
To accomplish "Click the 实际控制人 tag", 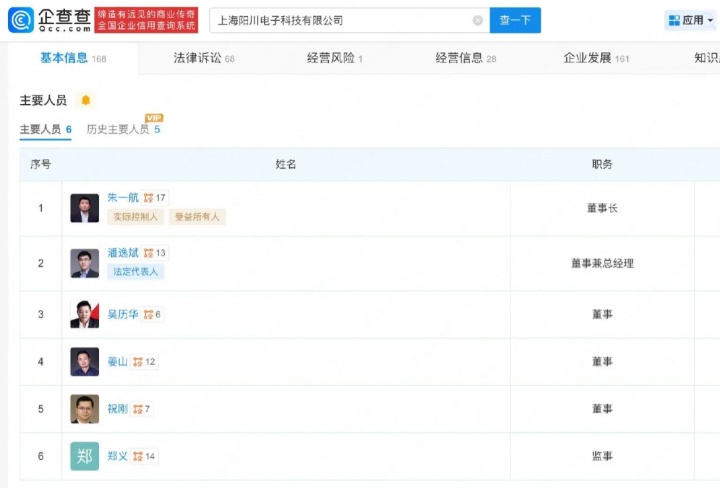I will pos(135,217).
